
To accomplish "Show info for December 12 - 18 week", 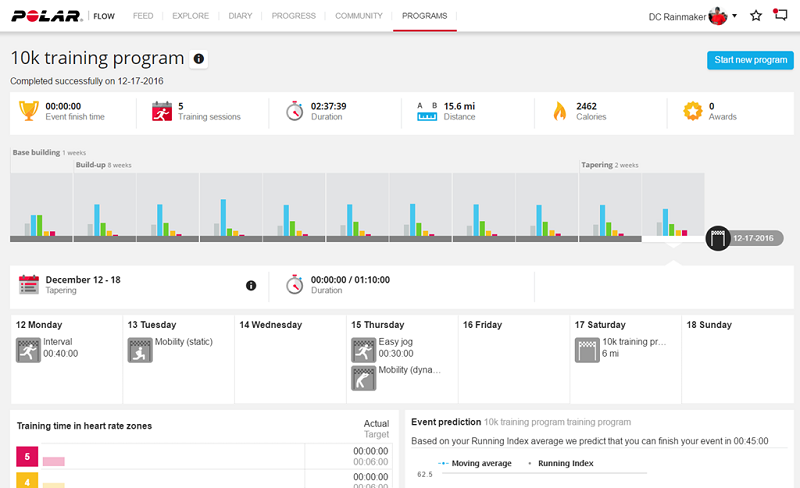I will [x=251, y=285].
